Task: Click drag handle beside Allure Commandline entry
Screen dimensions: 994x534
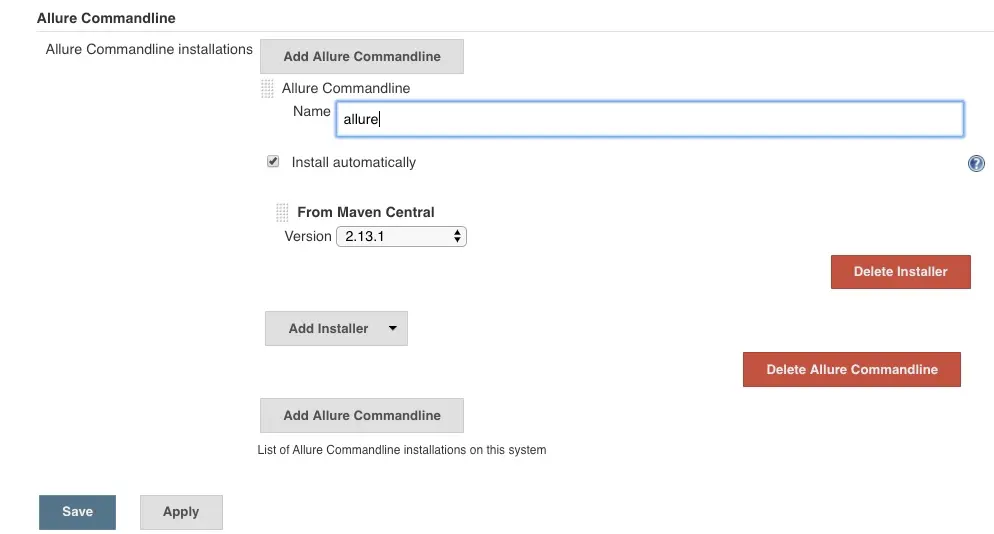Action: (267, 89)
